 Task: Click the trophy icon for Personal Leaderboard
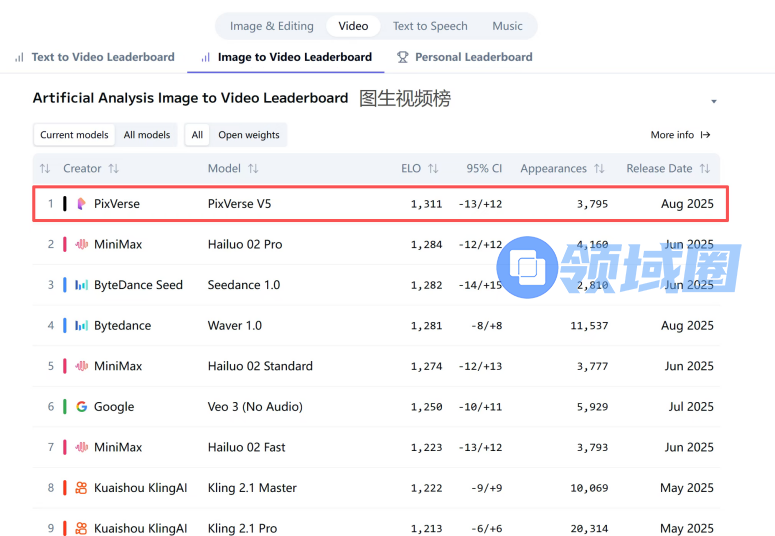point(402,58)
